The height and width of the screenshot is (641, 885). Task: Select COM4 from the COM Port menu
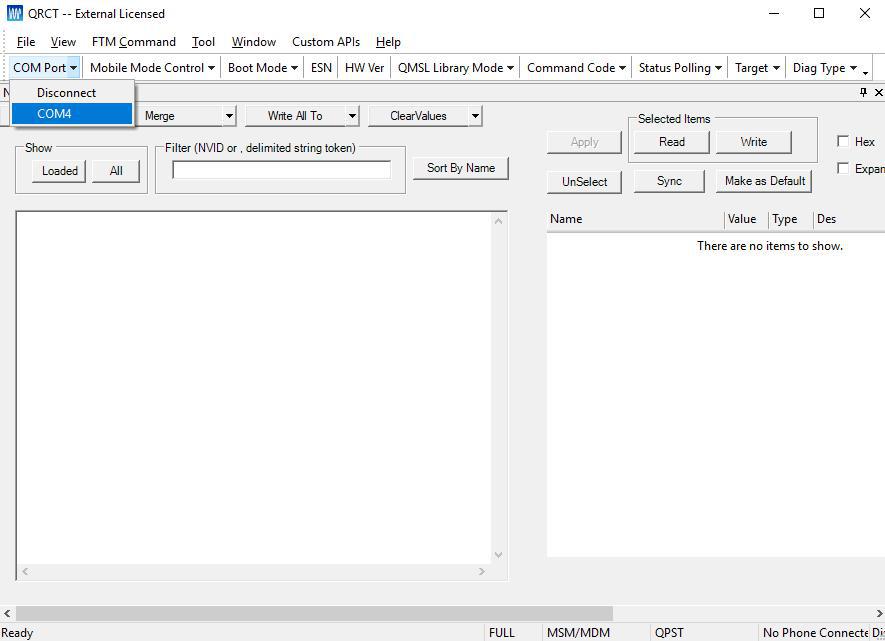(x=55, y=114)
